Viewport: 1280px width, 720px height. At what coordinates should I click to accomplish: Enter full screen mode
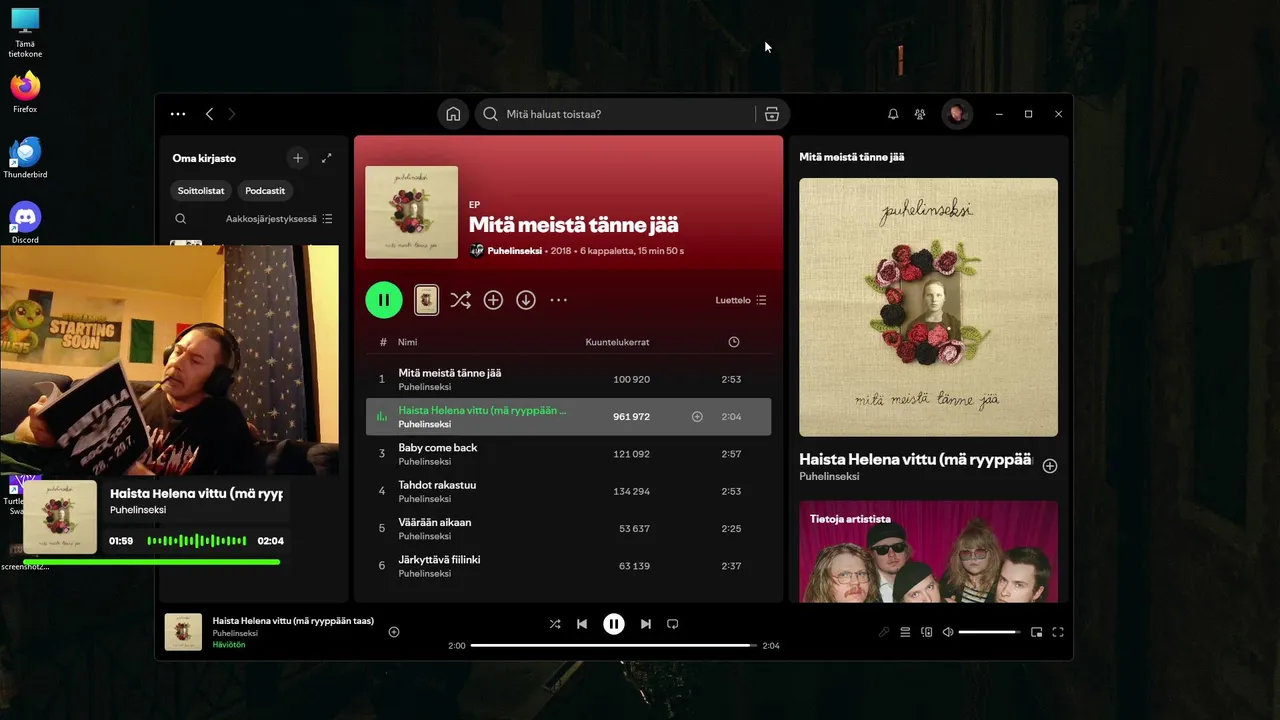click(x=1058, y=632)
